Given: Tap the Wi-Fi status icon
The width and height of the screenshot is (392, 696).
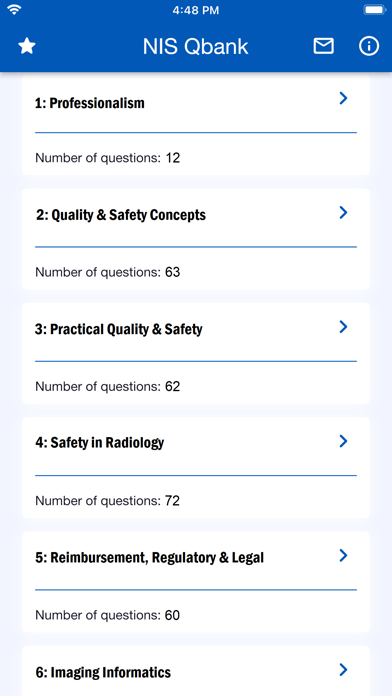Looking at the screenshot, I should [x=15, y=10].
